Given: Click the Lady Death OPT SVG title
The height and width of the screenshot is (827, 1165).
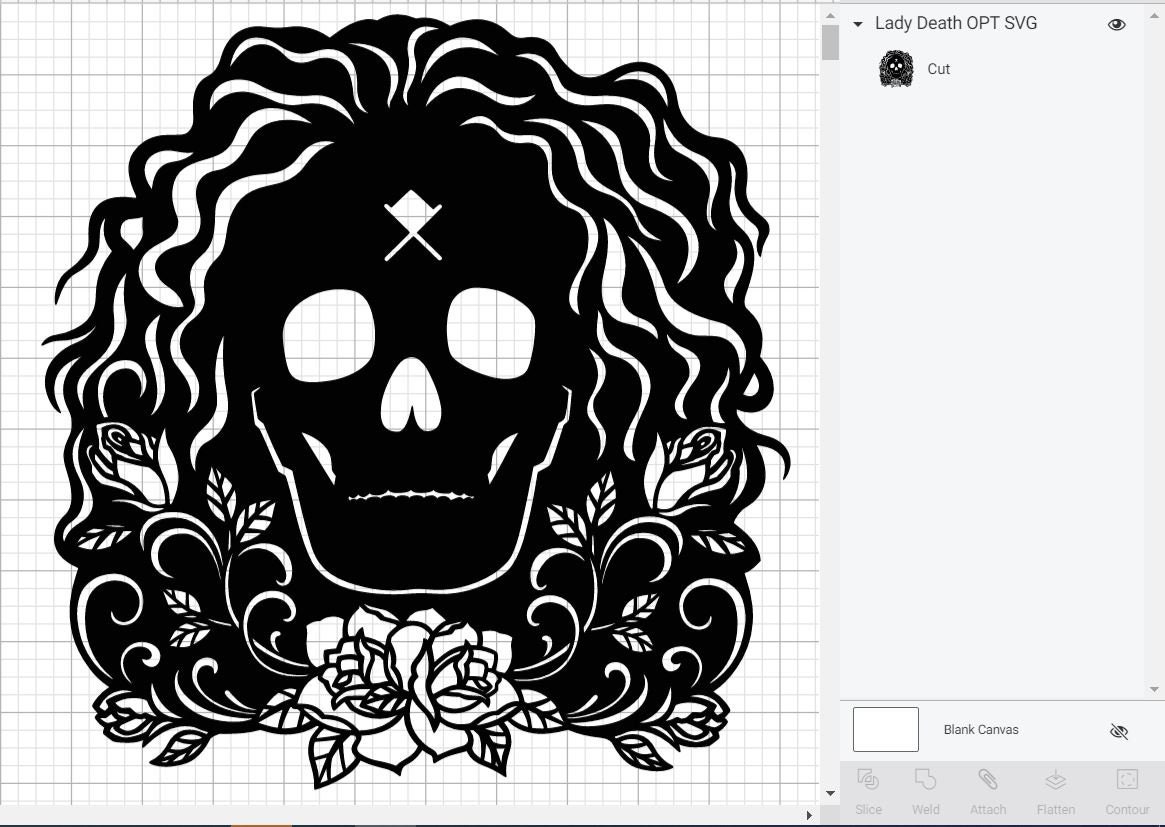Looking at the screenshot, I should click(955, 23).
